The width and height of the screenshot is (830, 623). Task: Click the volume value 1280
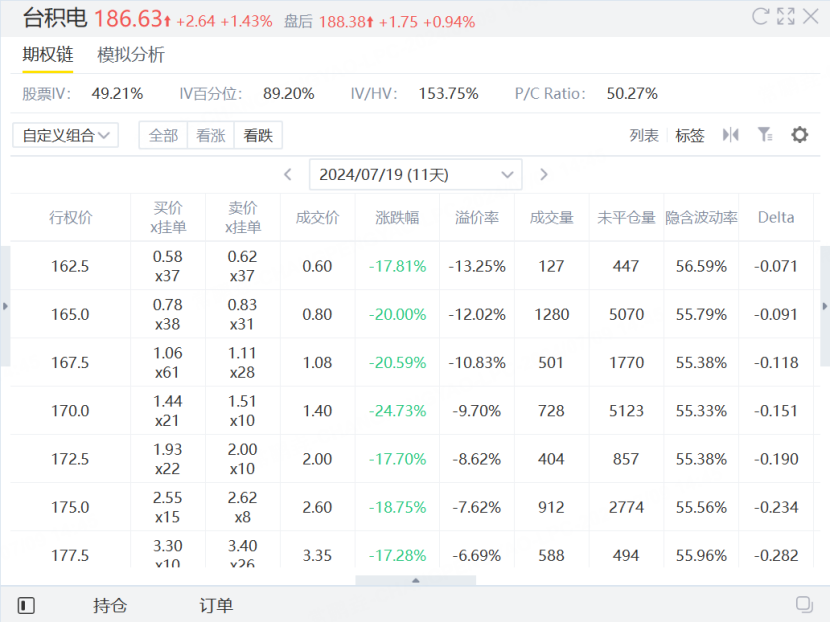click(x=552, y=314)
